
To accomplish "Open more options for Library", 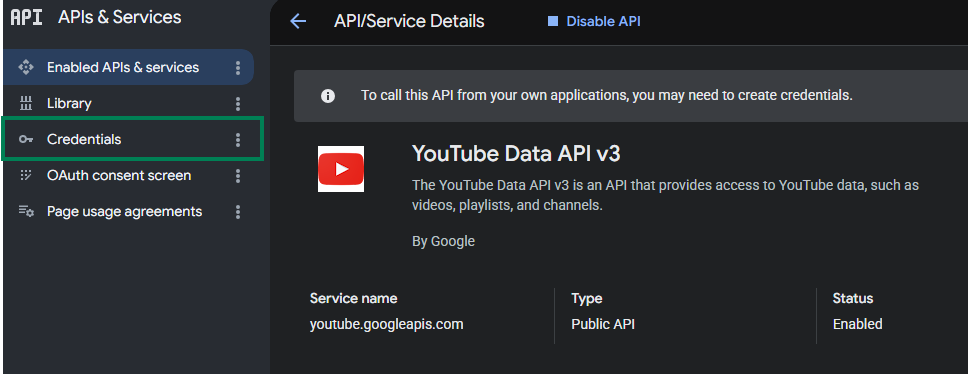I will 238,104.
